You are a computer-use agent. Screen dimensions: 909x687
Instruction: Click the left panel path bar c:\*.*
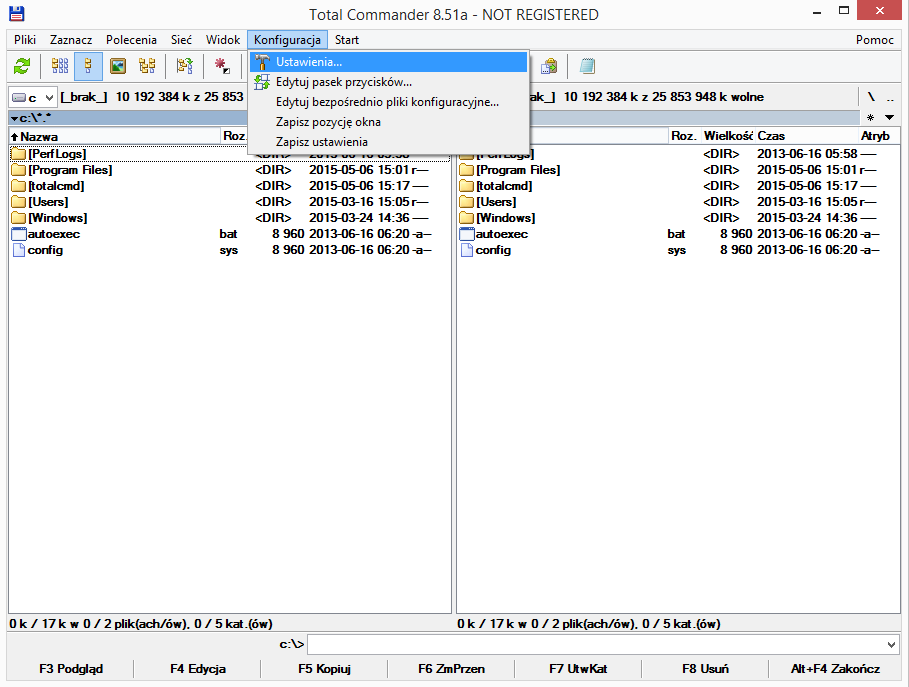click(x=128, y=118)
